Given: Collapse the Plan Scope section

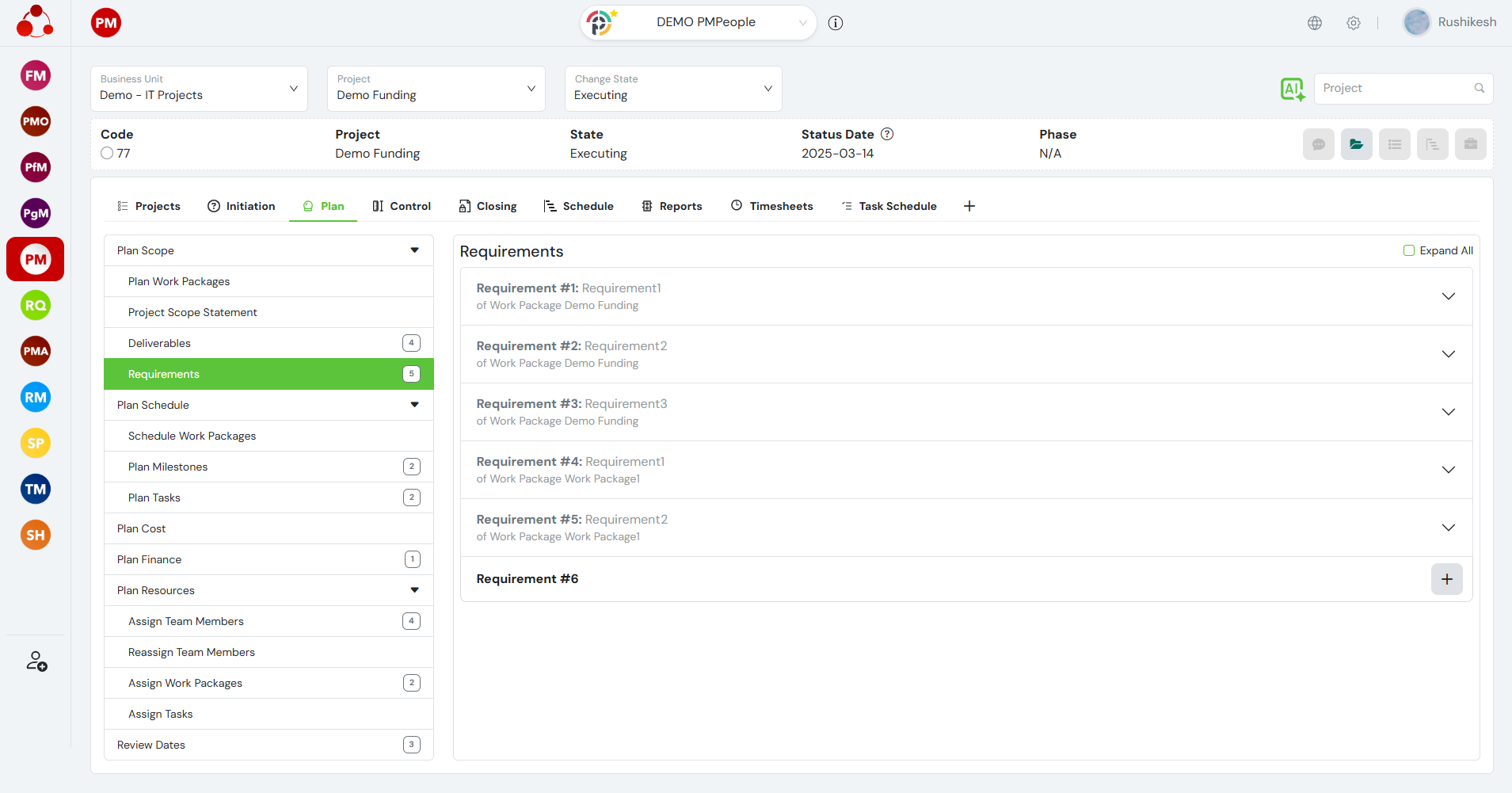Looking at the screenshot, I should (x=414, y=250).
